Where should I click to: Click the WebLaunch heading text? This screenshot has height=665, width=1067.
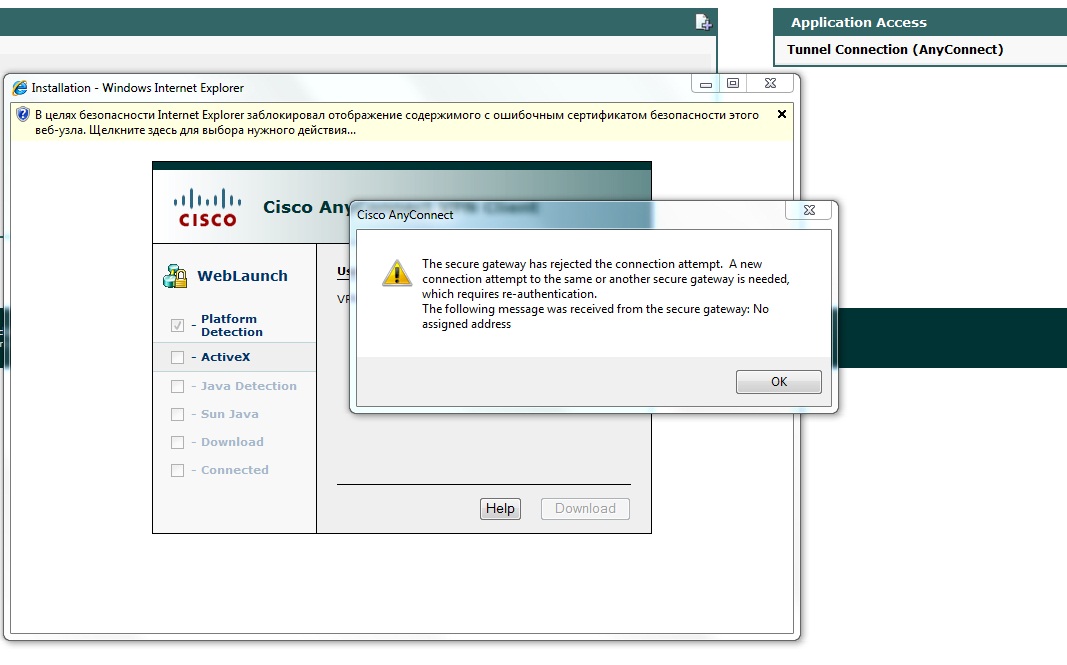[242, 276]
